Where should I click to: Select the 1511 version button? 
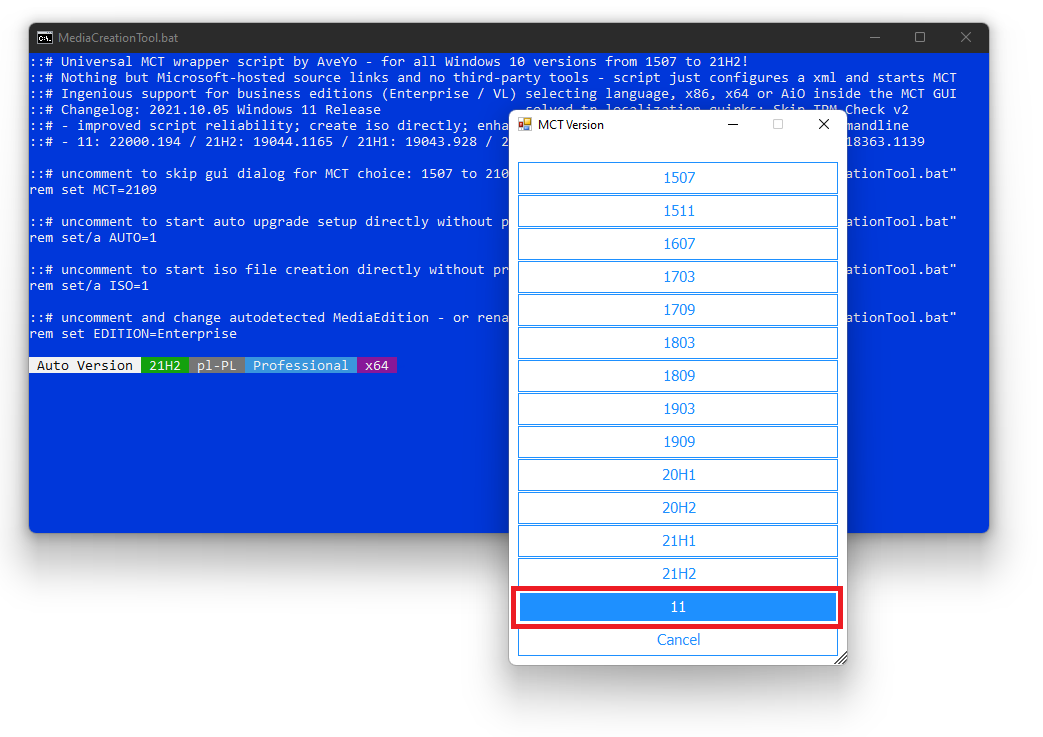coord(678,211)
